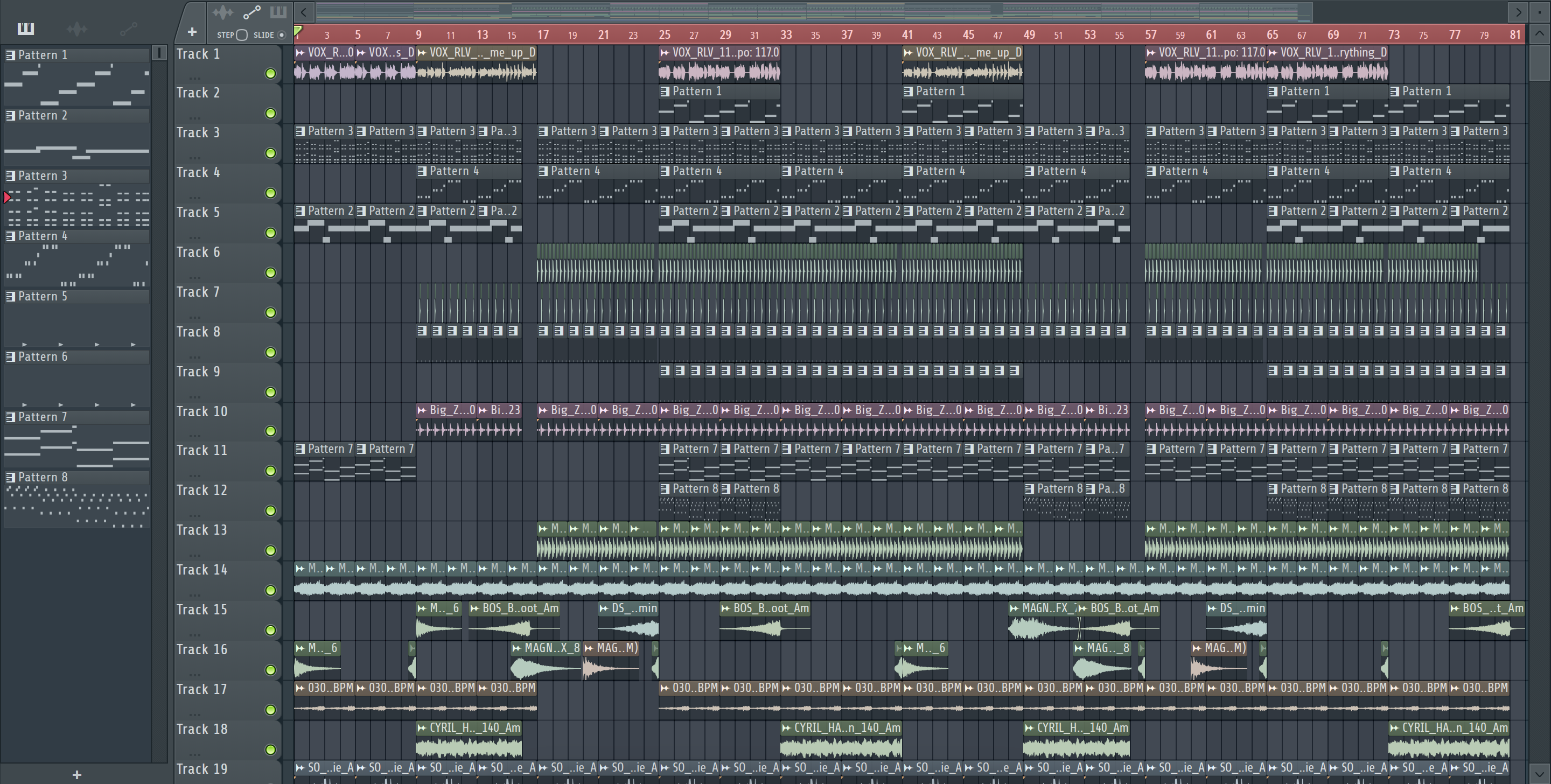Mute Track 6 using its green LED

pyautogui.click(x=270, y=273)
